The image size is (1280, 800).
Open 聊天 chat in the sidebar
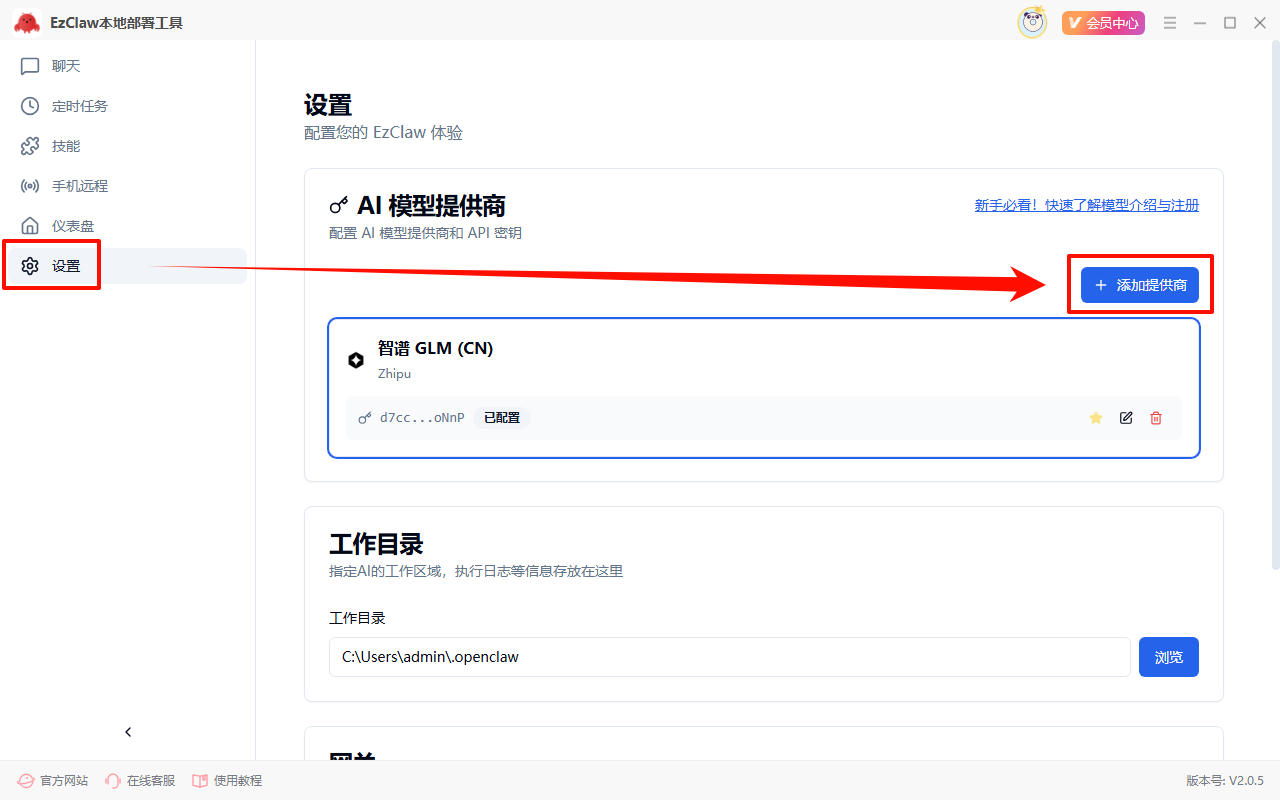[x=65, y=66]
